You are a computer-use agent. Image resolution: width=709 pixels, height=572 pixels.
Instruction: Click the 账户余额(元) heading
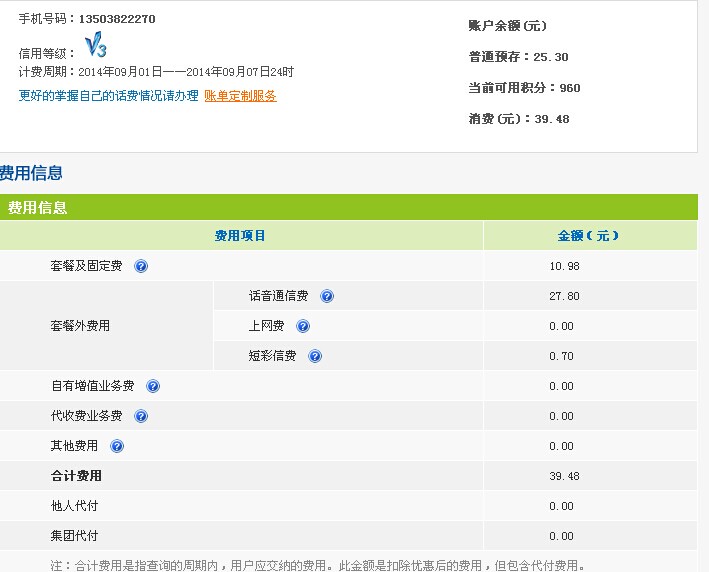(x=507, y=26)
